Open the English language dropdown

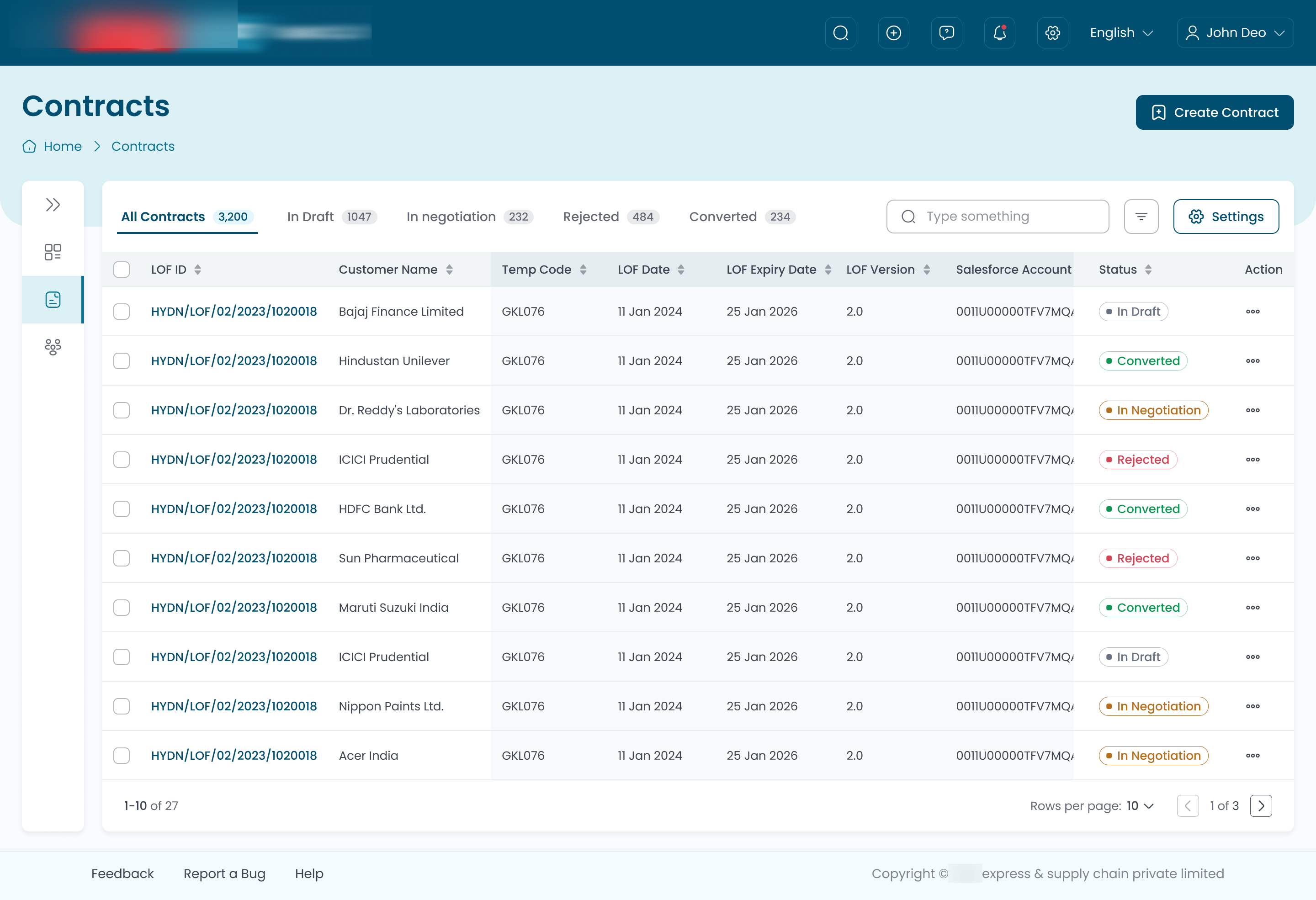(x=1121, y=33)
